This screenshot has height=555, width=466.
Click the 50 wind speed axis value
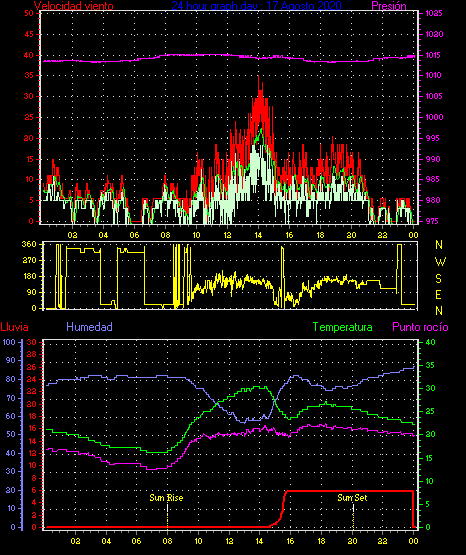[29, 13]
